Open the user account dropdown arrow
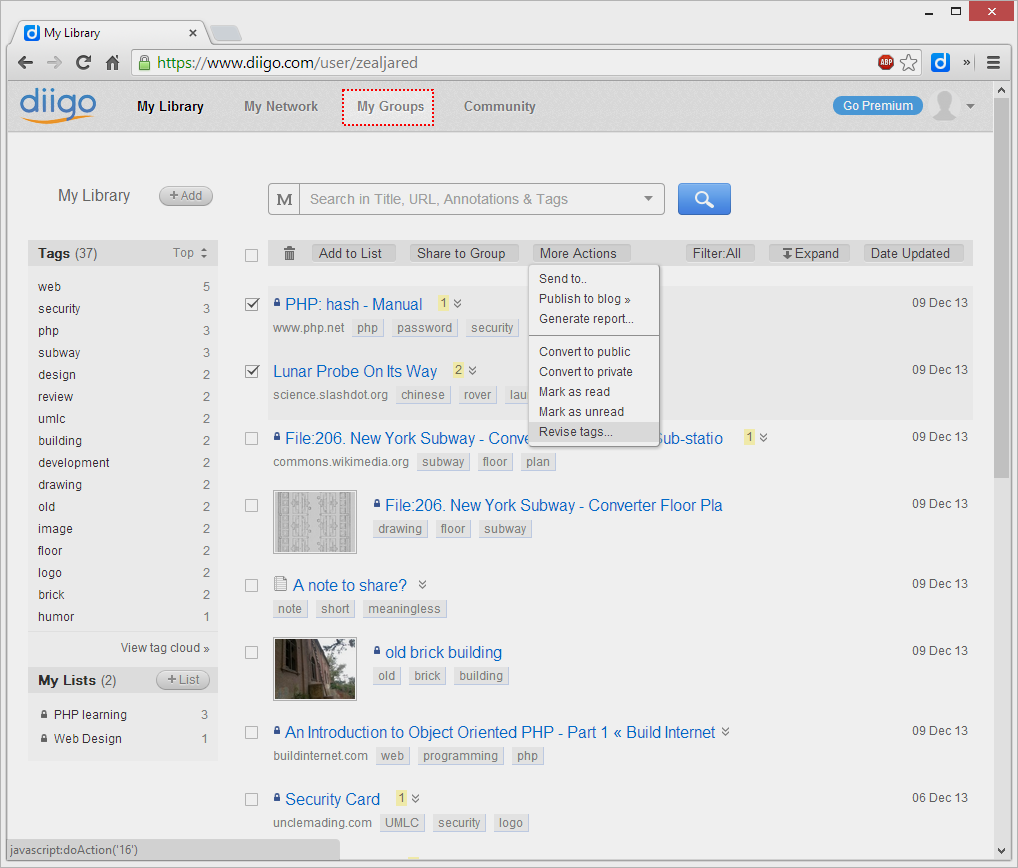Viewport: 1018px width, 868px height. [x=971, y=106]
